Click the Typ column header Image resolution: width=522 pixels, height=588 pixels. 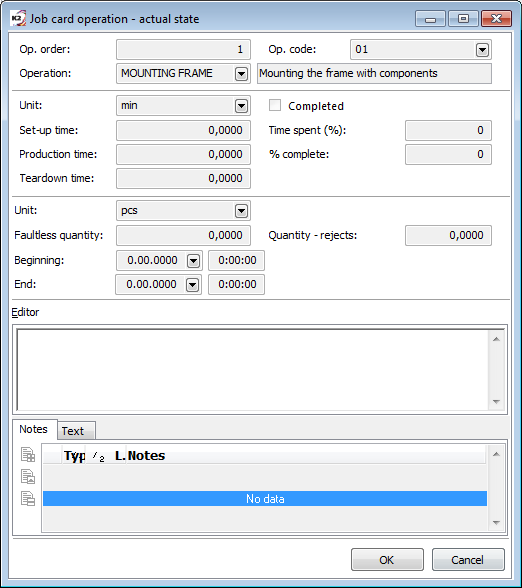coord(74,456)
